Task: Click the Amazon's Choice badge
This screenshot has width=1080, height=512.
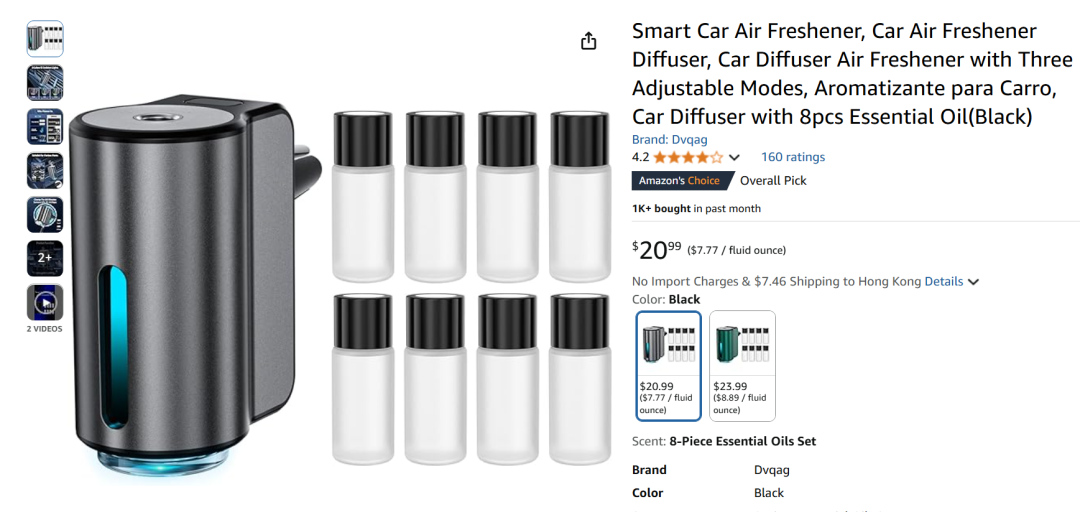Action: click(679, 181)
